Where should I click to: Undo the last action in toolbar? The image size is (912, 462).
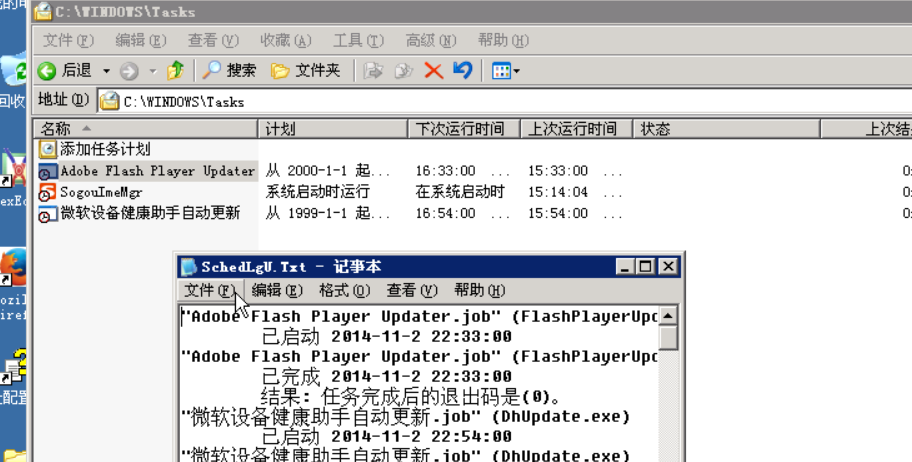(463, 71)
